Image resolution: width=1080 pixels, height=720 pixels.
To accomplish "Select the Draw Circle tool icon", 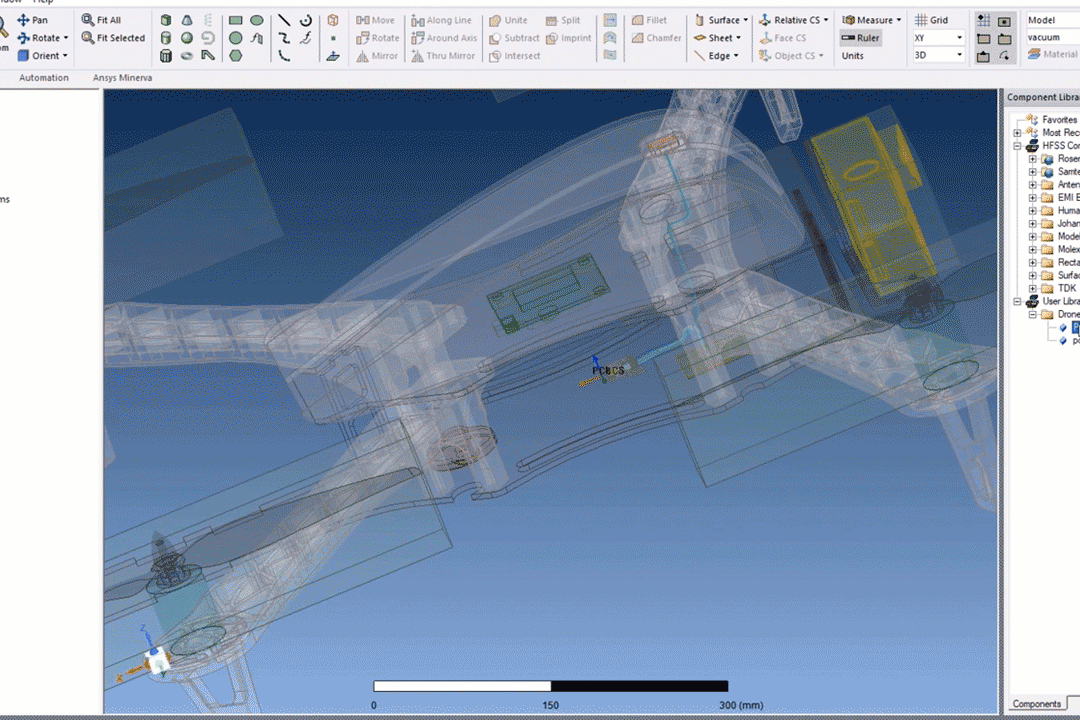I will tap(236, 38).
